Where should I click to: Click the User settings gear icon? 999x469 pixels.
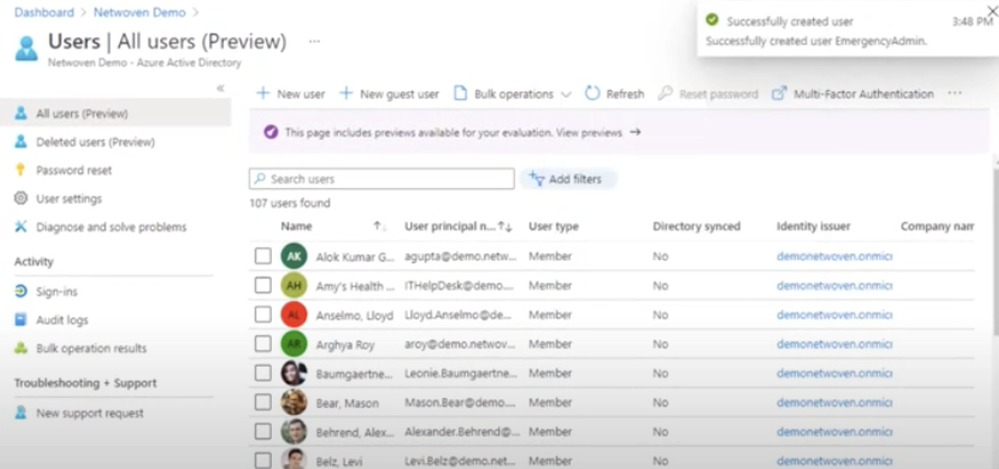pyautogui.click(x=21, y=198)
